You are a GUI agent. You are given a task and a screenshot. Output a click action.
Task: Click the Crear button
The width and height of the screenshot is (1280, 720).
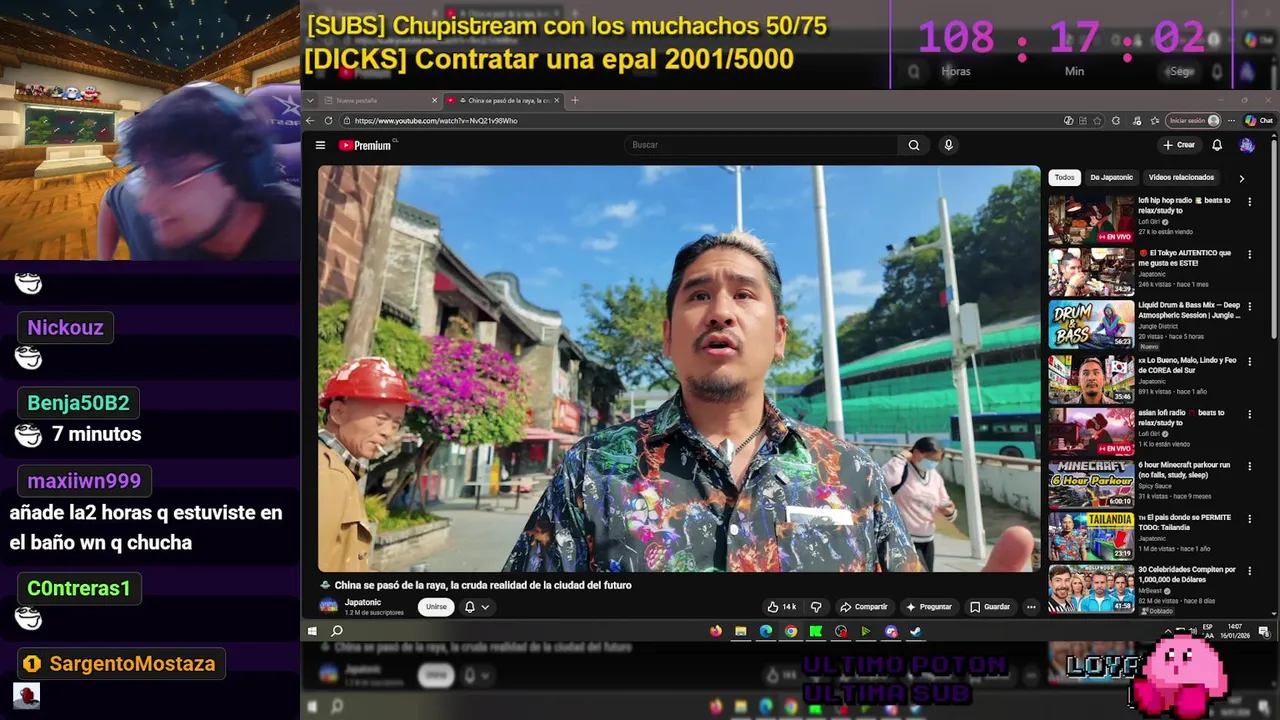click(x=1179, y=145)
